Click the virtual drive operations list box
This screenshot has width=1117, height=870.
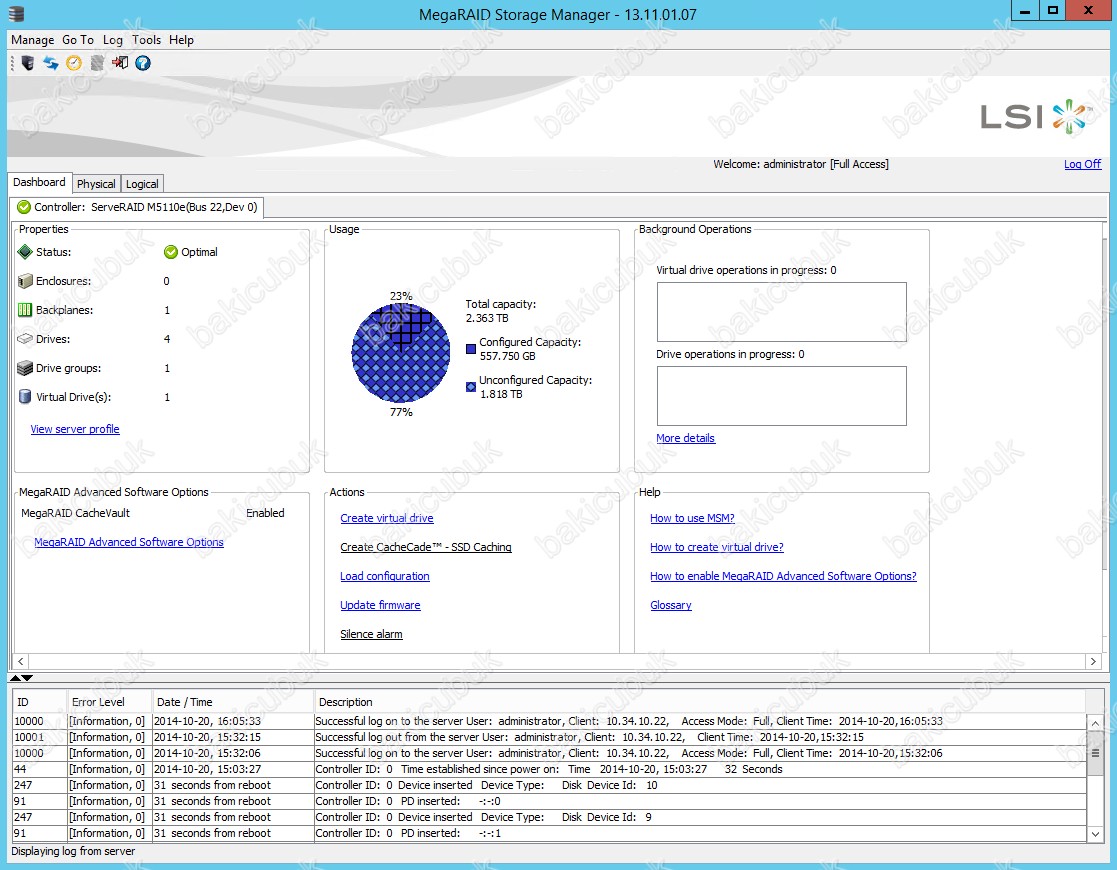[781, 312]
